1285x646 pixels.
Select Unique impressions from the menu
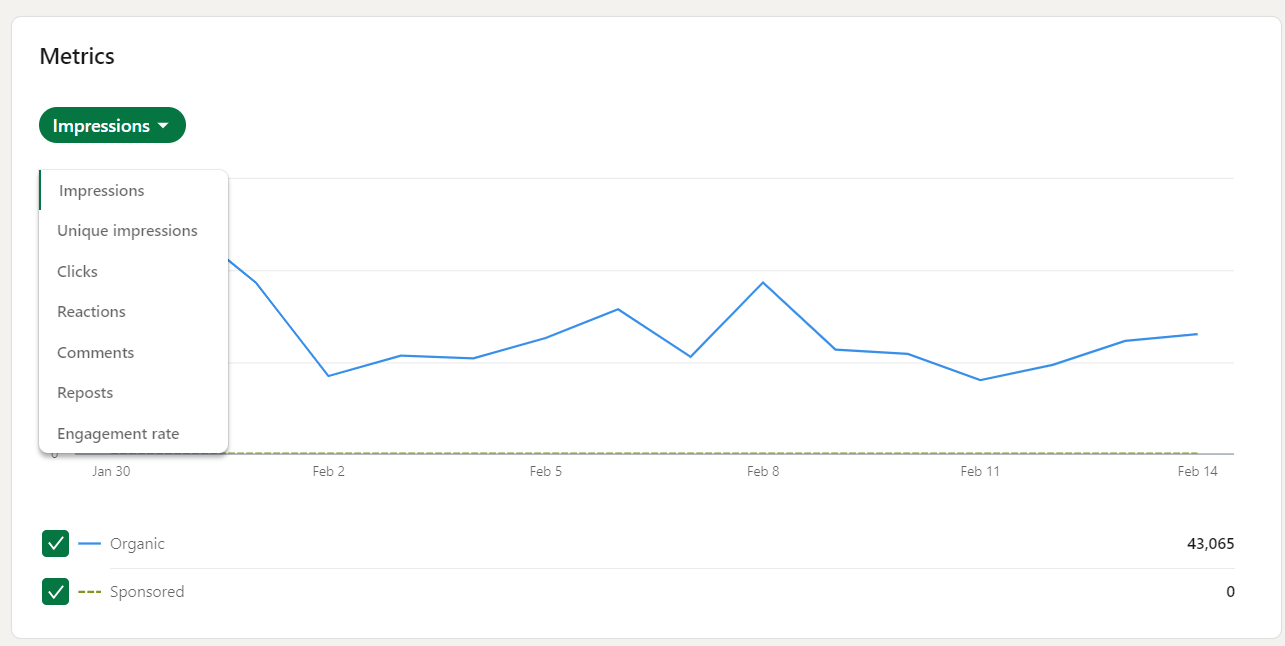(127, 230)
